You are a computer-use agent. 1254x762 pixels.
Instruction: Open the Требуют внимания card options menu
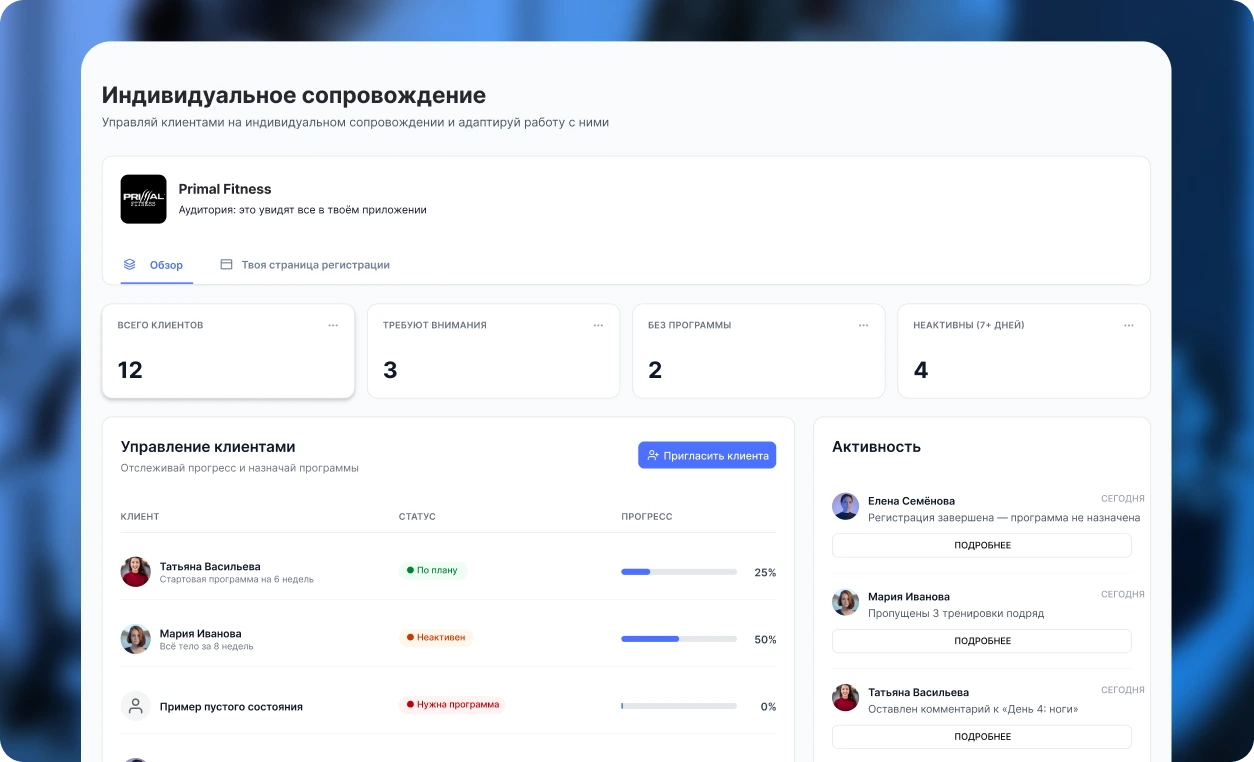click(598, 325)
